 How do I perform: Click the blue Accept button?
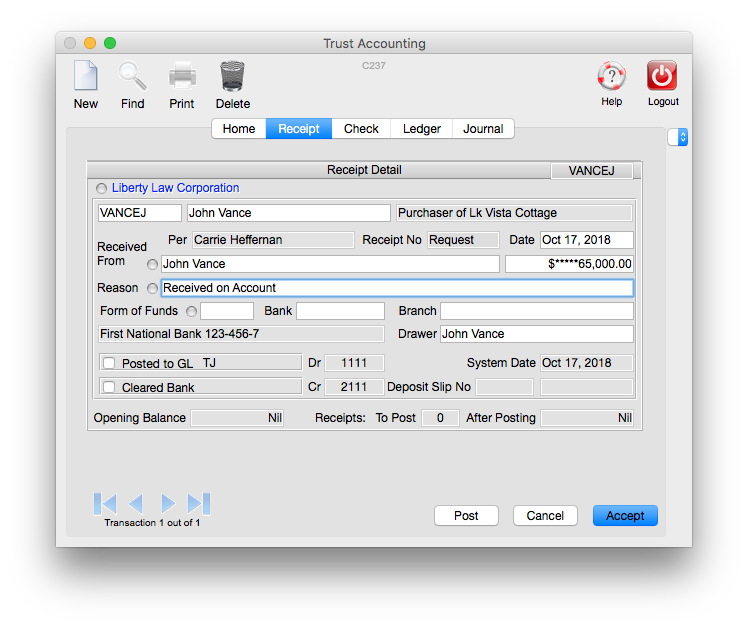625,516
